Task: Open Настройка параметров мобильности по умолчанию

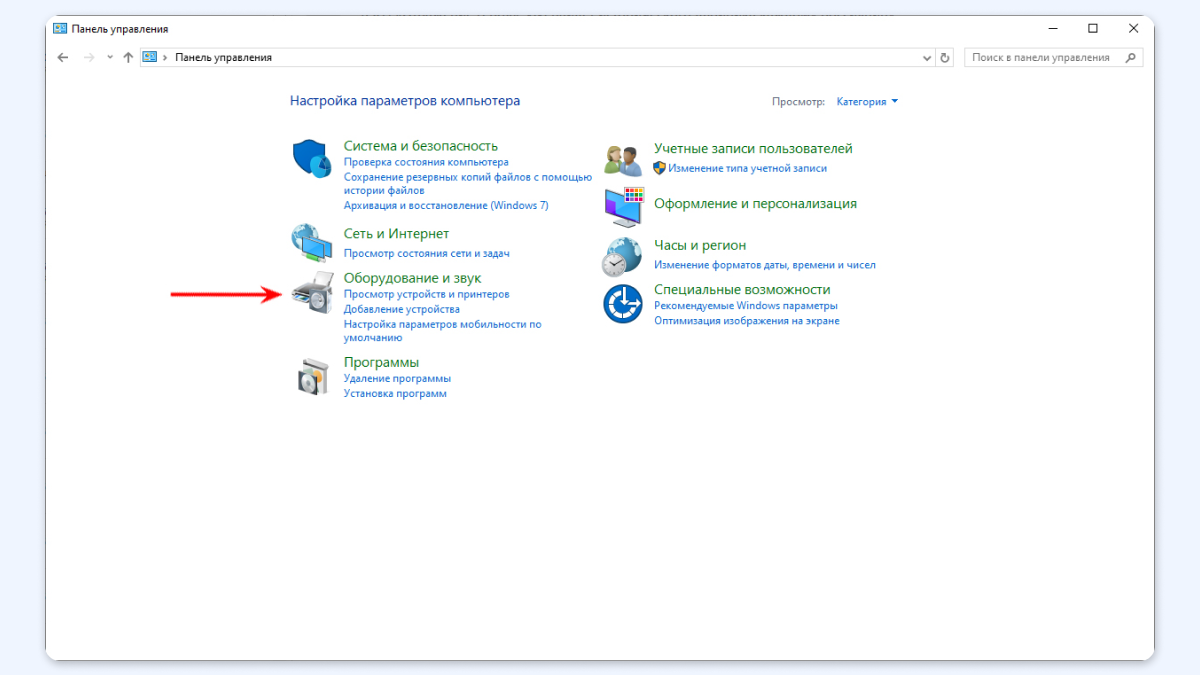Action: point(443,331)
